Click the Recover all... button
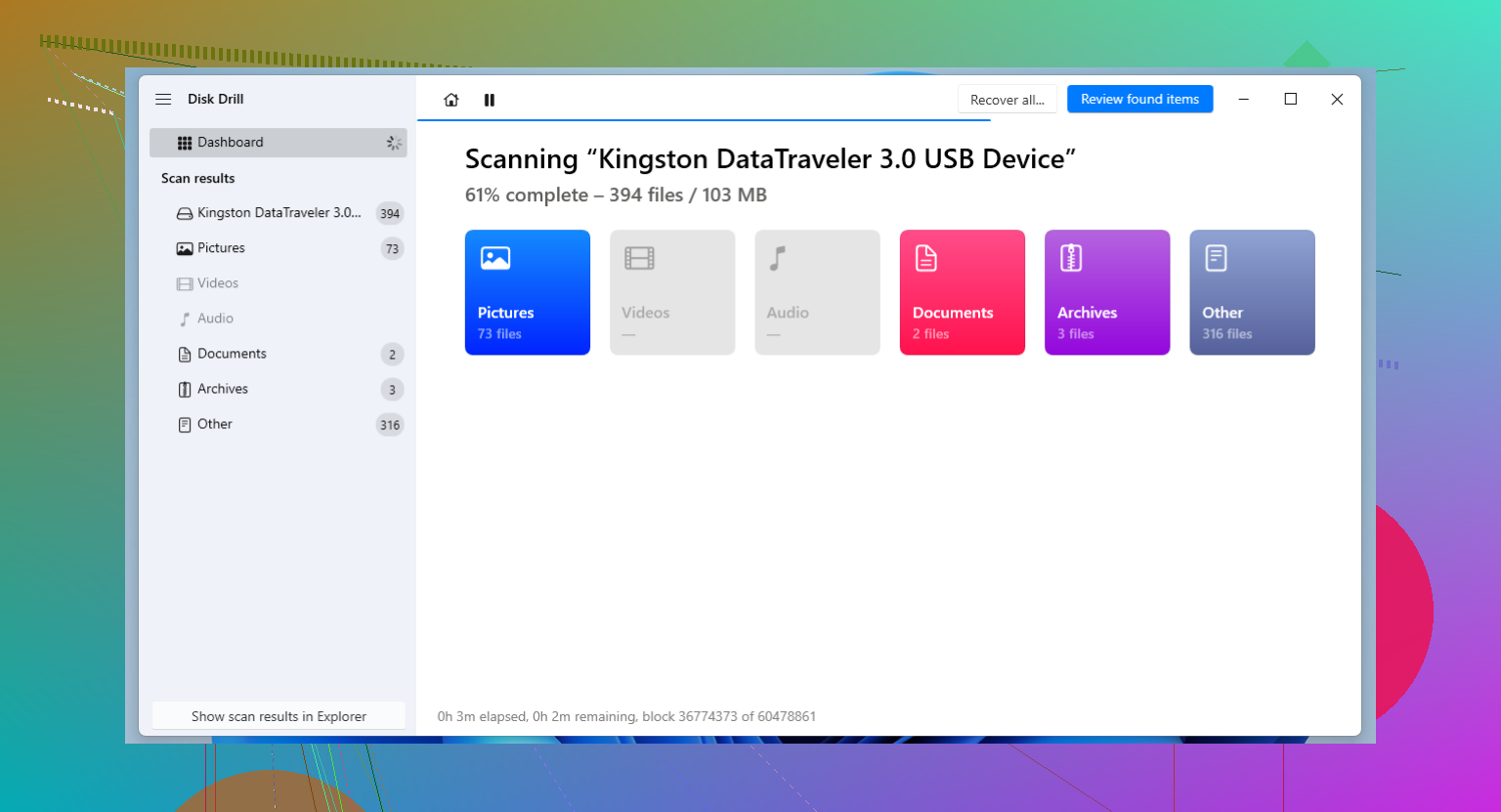The height and width of the screenshot is (812, 1501). click(x=1008, y=100)
